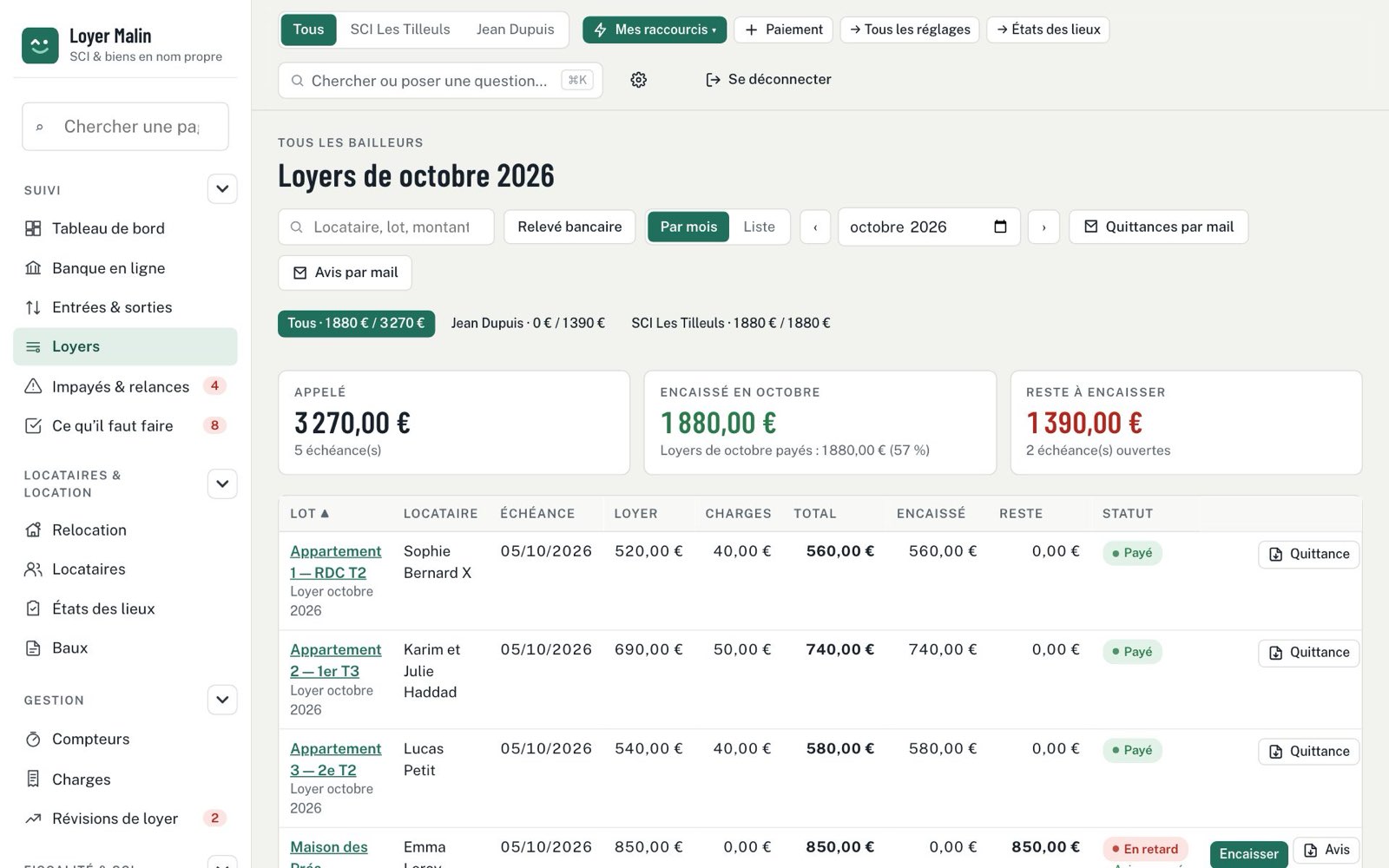Open États des lieux in sidebar
Viewport: 1389px width, 868px height.
coord(125,608)
